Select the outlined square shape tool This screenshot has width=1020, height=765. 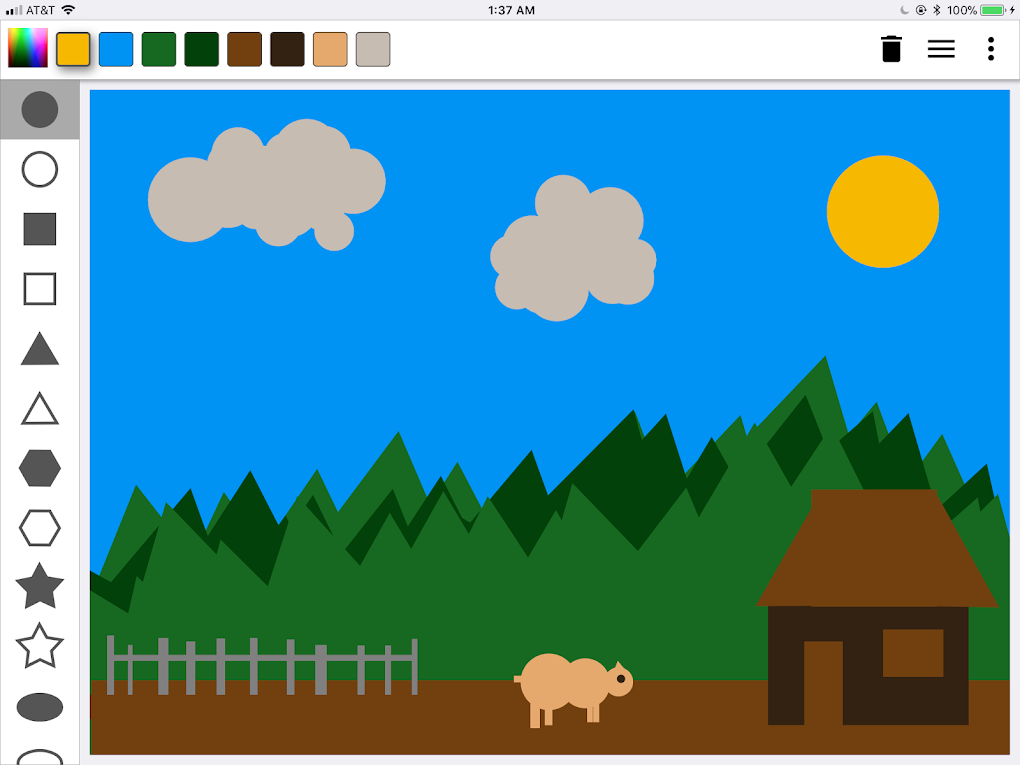point(39,289)
